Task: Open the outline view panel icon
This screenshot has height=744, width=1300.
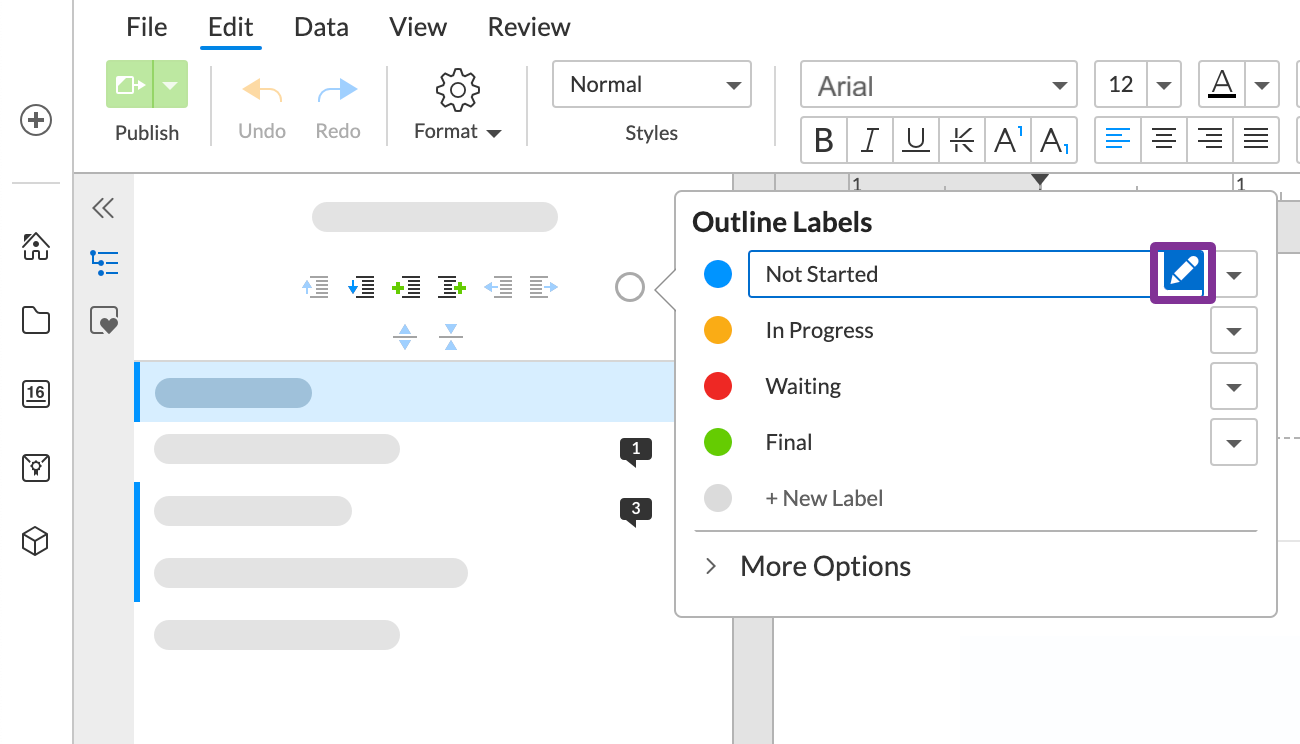Action: 104,263
